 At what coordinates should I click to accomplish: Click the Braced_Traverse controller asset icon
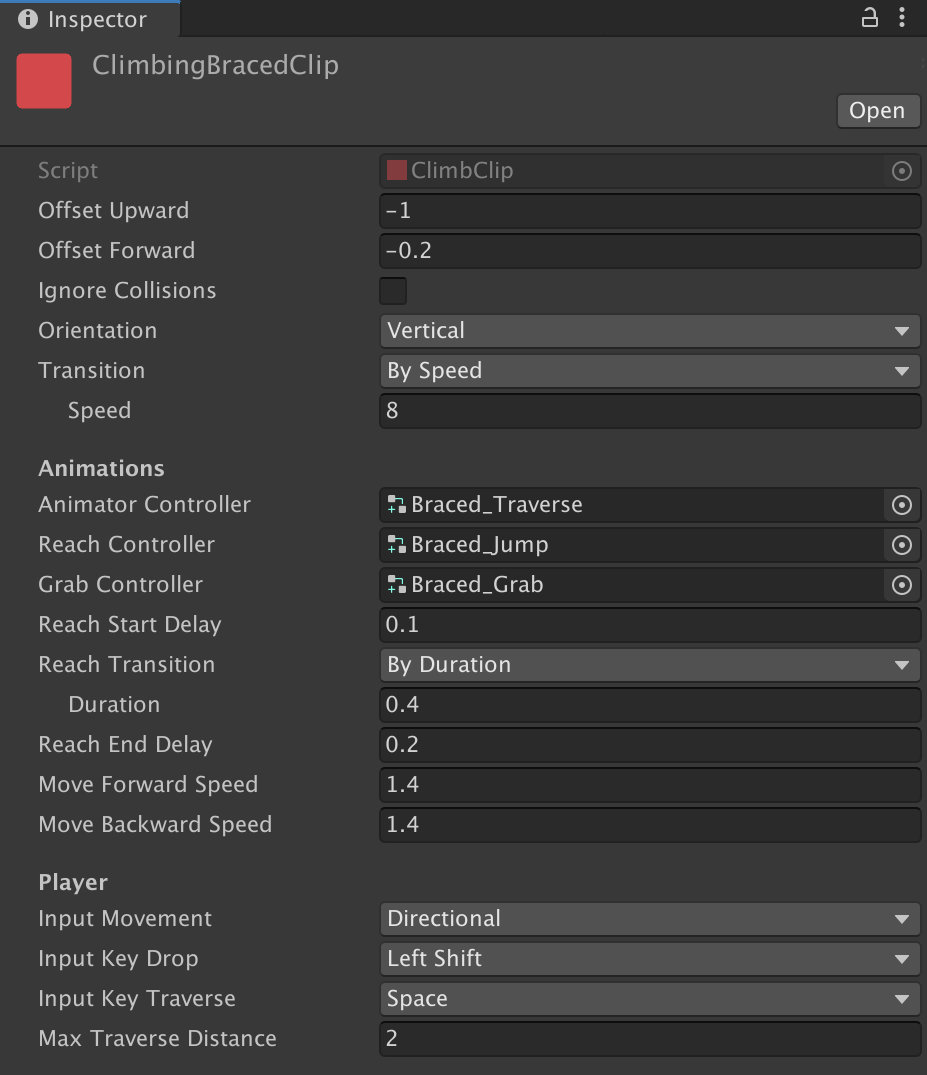point(396,505)
